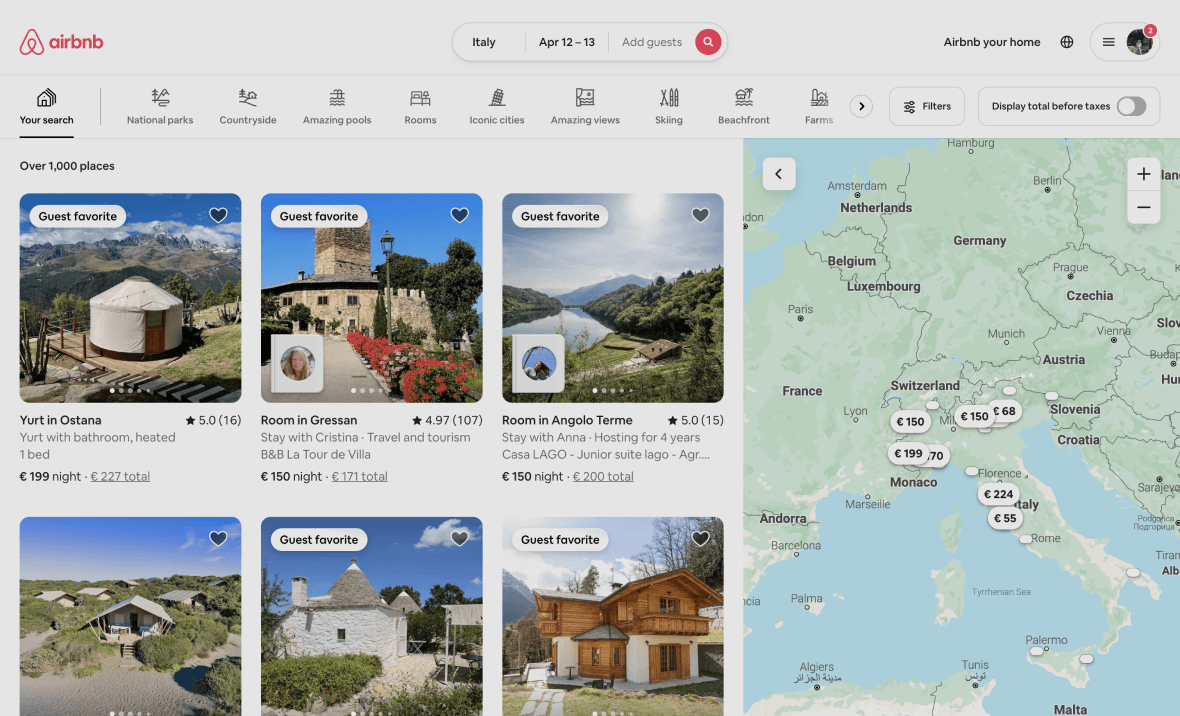Click Over 1,000 places heading
Image resolution: width=1180 pixels, height=716 pixels.
pos(67,166)
